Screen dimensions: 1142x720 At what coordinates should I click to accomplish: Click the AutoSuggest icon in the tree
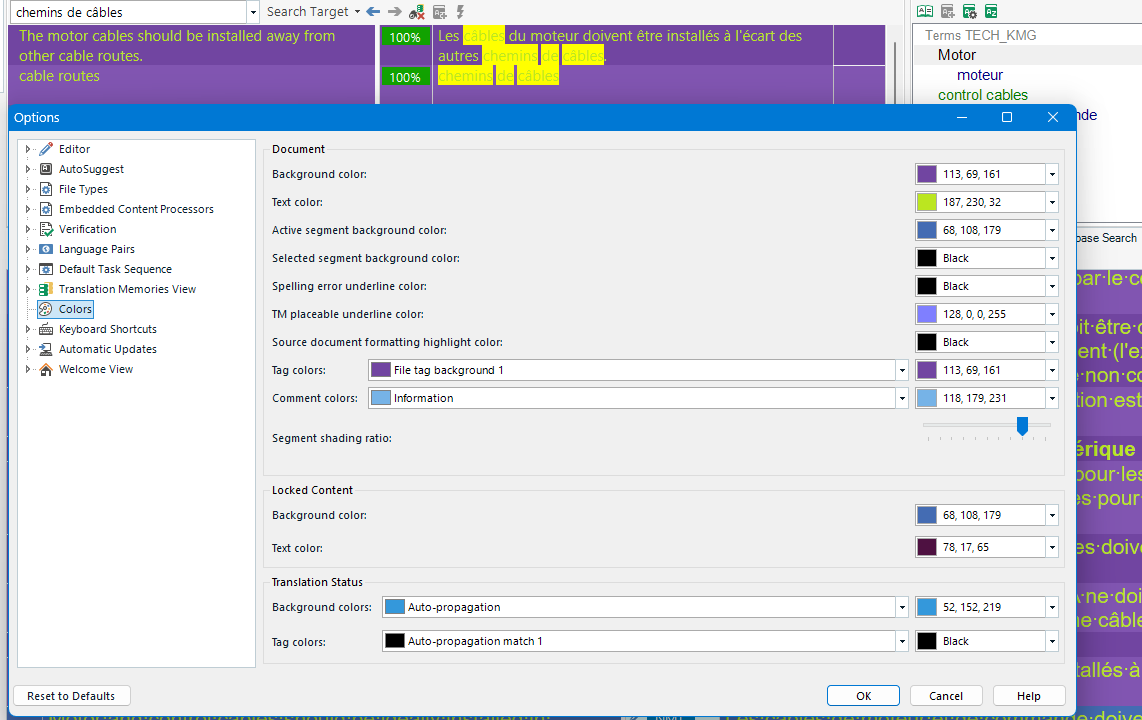46,169
